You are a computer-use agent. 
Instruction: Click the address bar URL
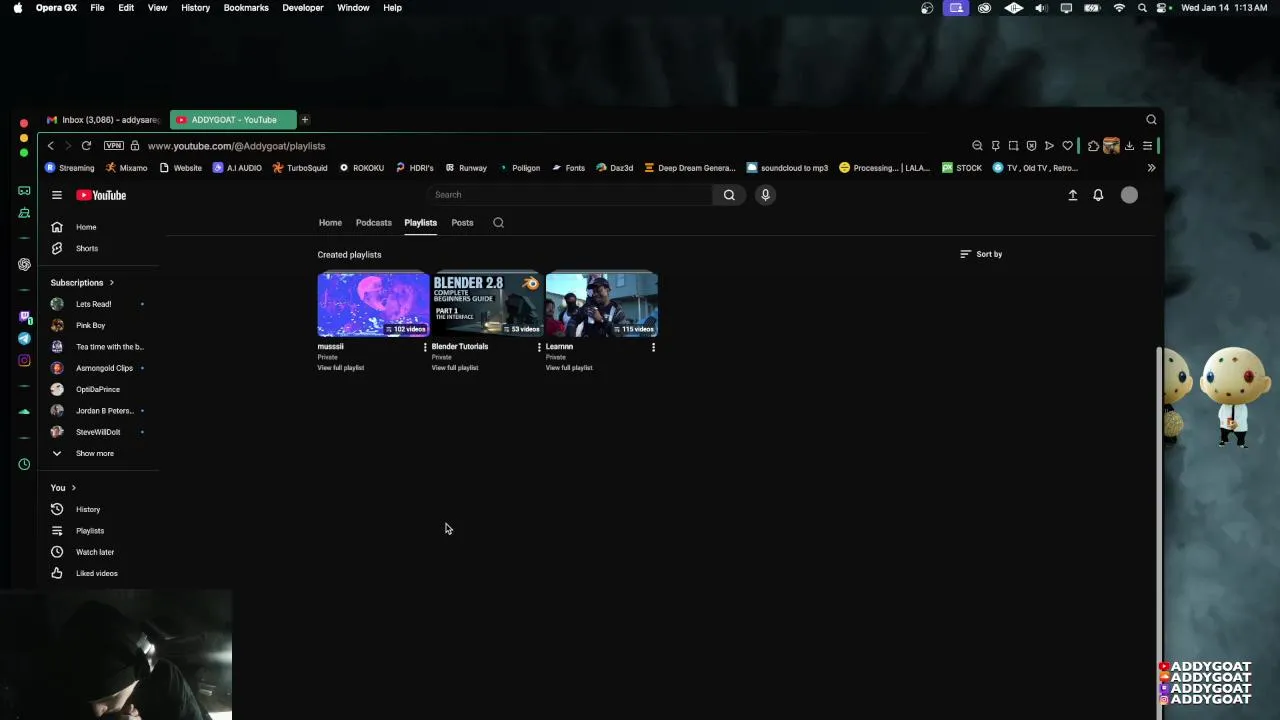point(236,146)
